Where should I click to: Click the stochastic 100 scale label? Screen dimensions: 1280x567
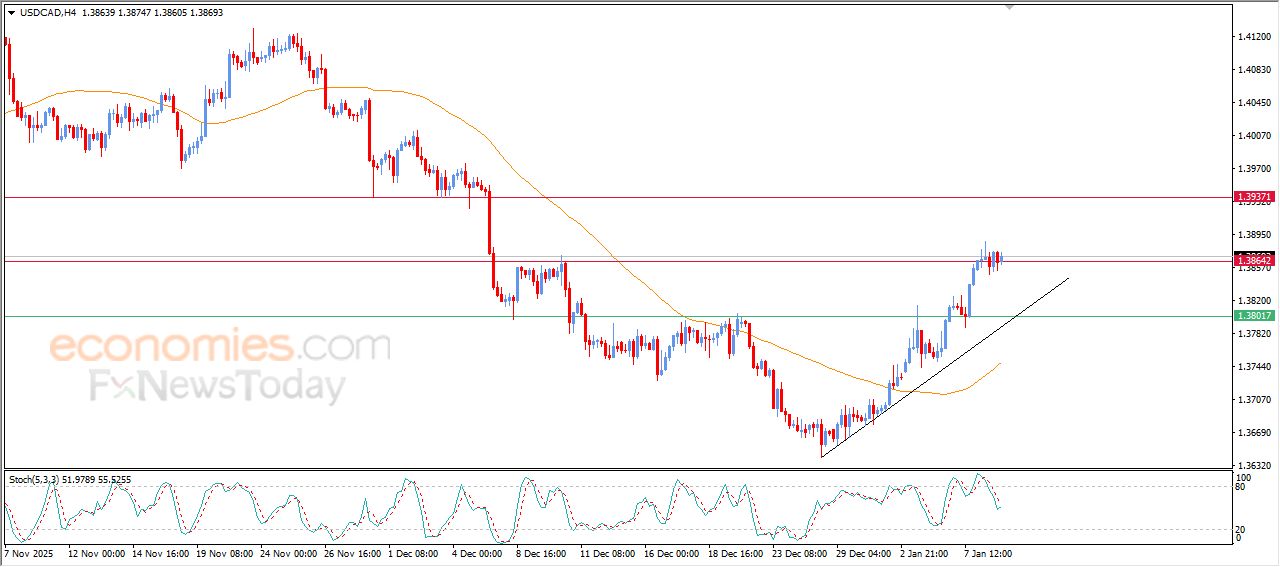pos(1244,478)
